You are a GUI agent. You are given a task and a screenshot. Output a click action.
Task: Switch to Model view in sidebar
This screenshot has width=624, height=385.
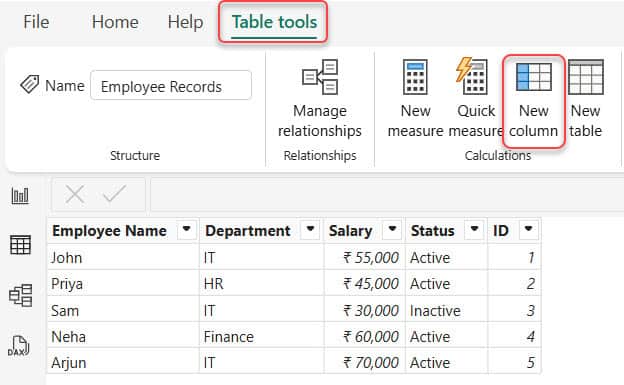20,295
